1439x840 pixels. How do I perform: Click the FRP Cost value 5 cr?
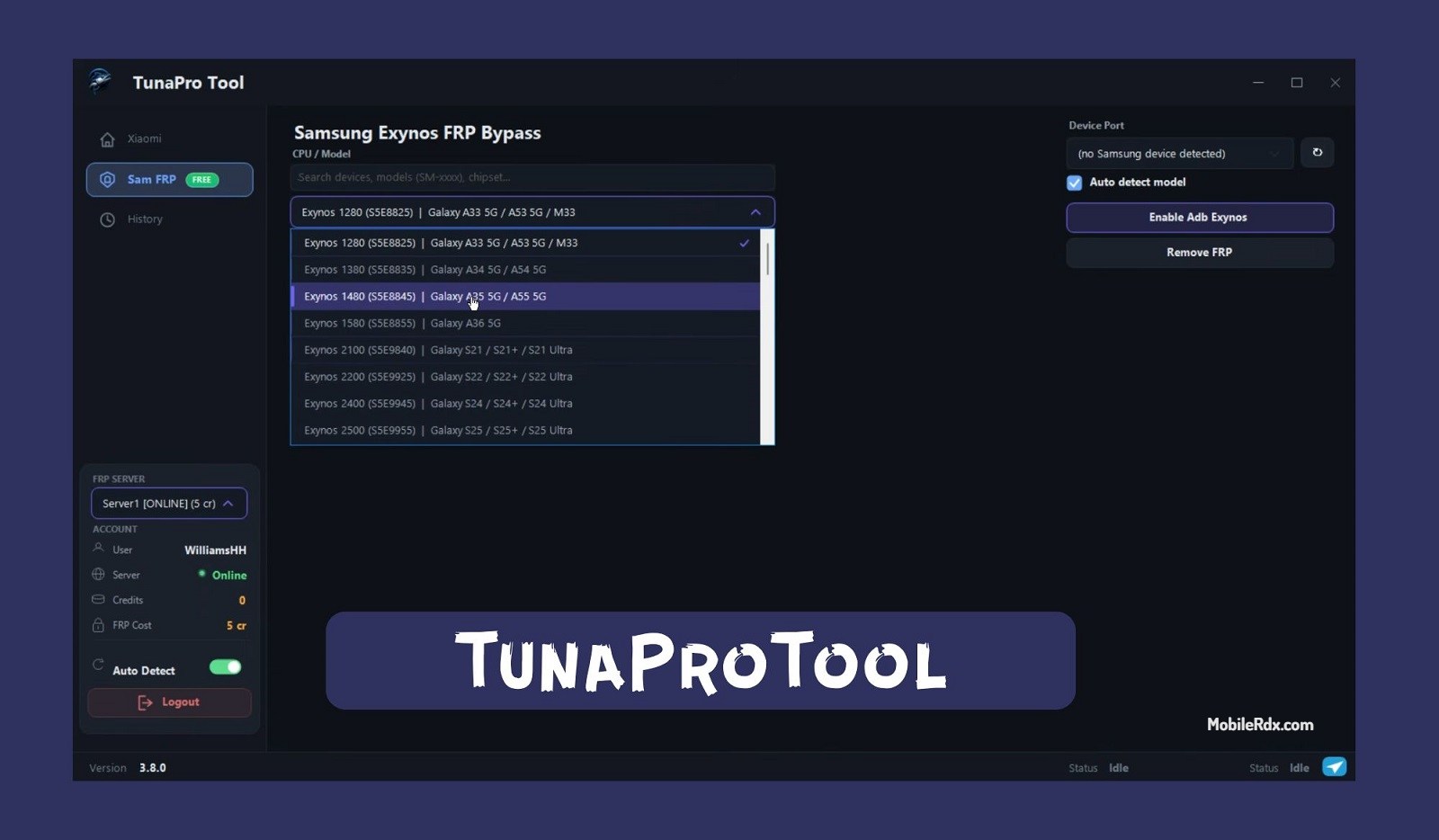pyautogui.click(x=237, y=625)
